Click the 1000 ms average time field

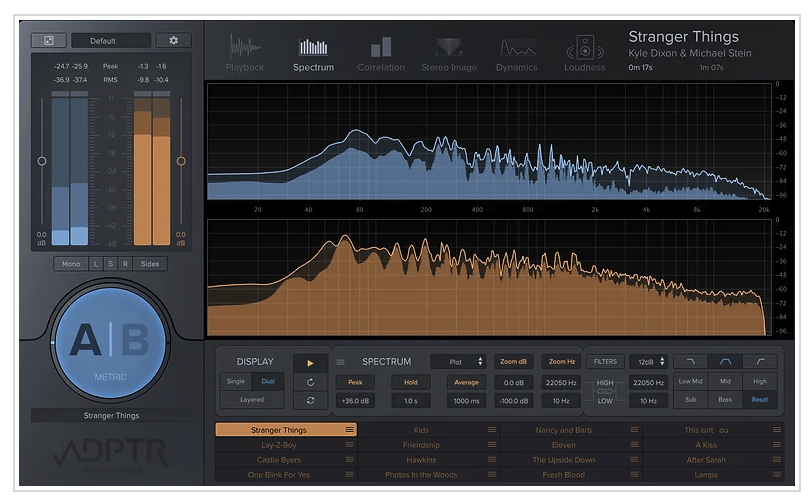coord(466,401)
